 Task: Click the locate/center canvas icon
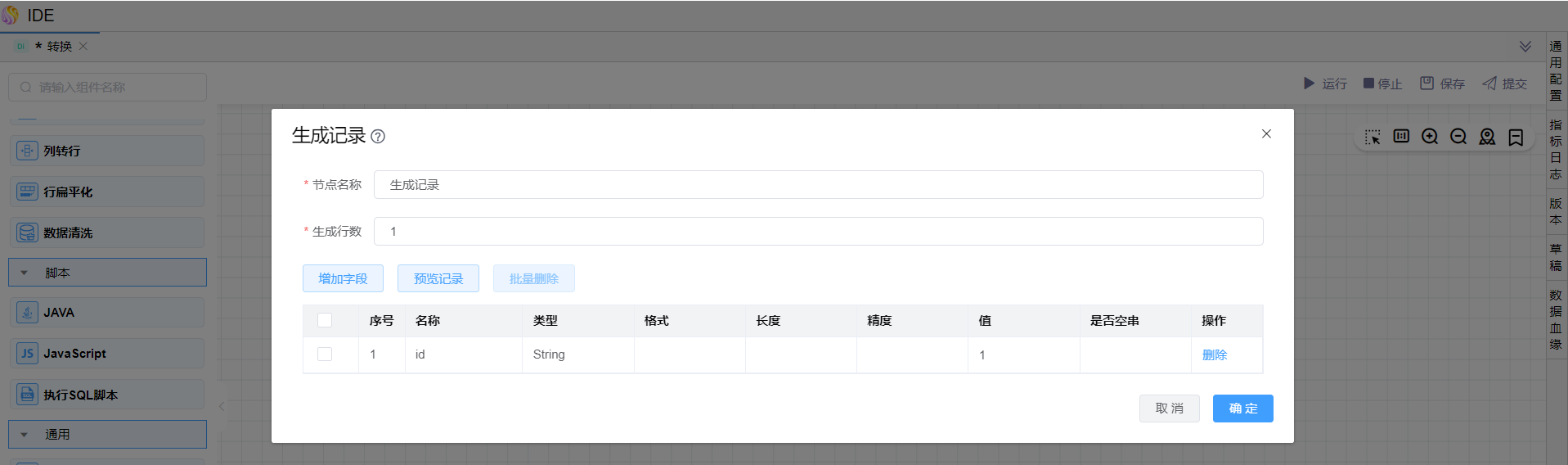pyautogui.click(x=1487, y=137)
